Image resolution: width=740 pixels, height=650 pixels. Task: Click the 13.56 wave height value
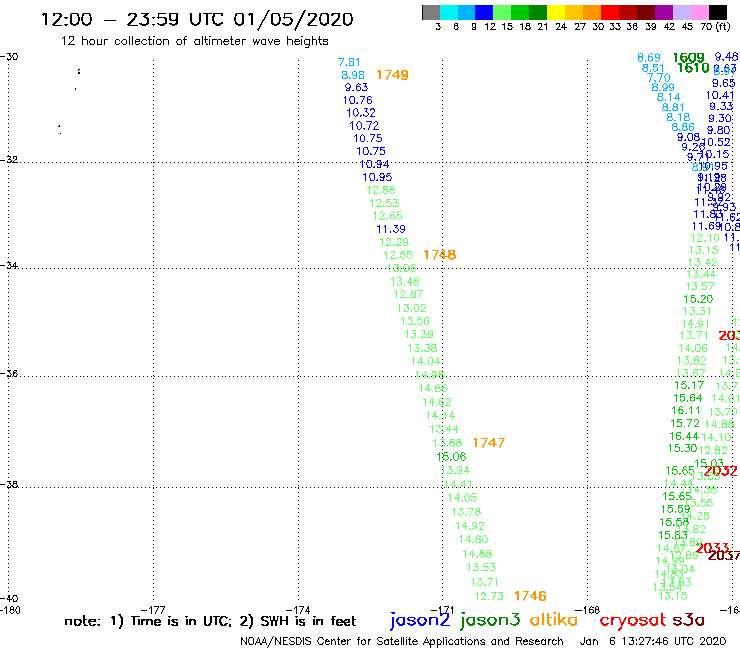415,321
